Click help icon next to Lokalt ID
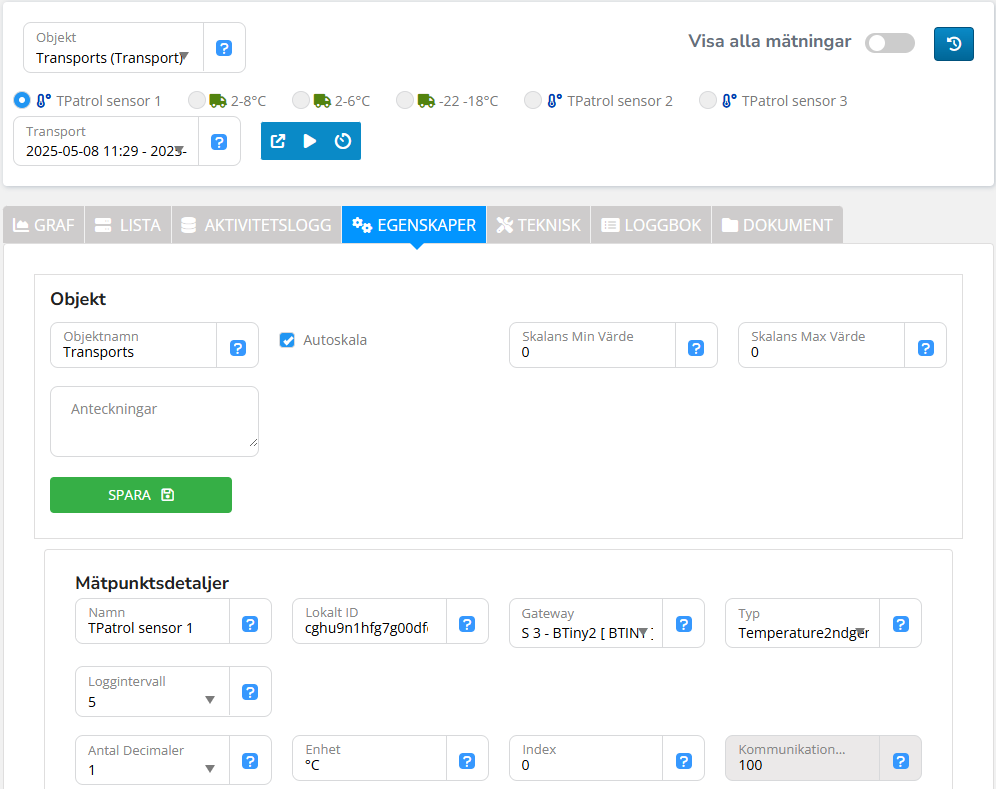 point(467,624)
